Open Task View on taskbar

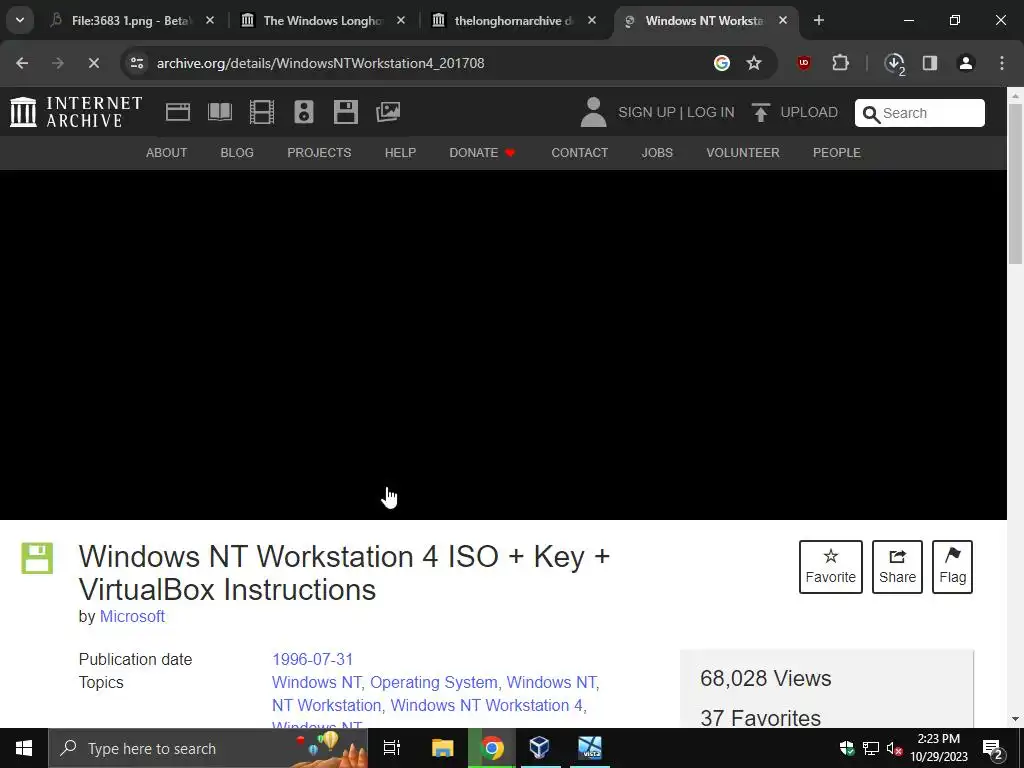click(x=392, y=748)
